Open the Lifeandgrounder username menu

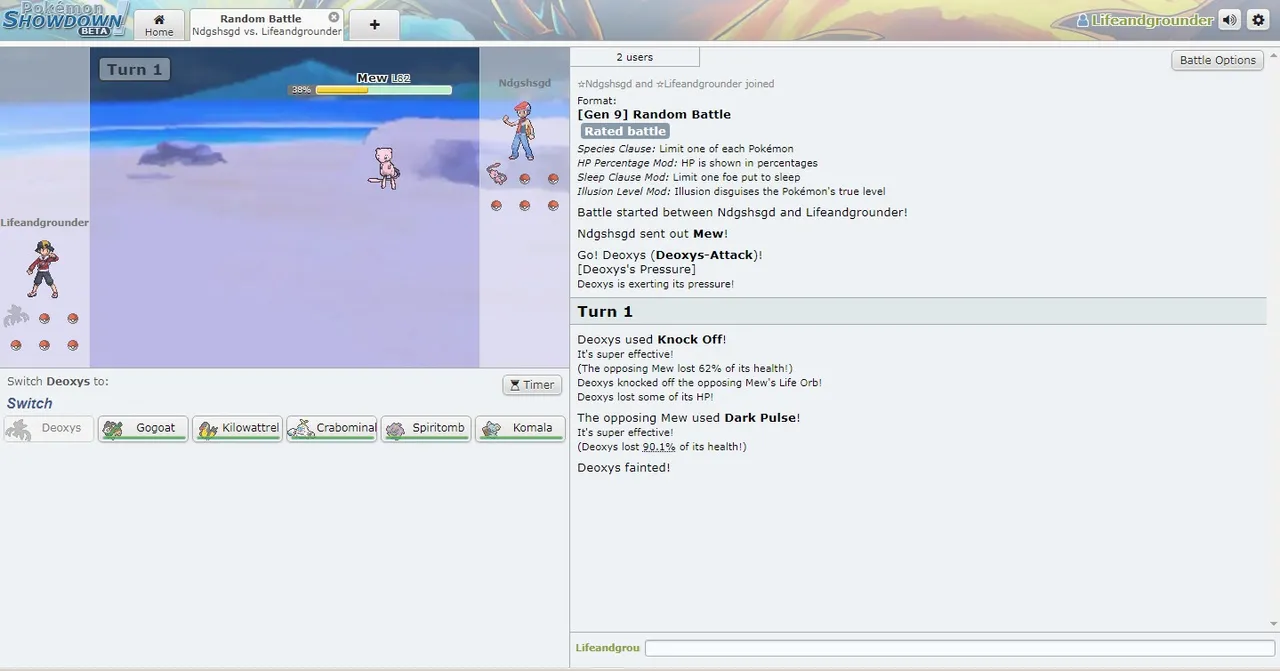(1144, 20)
